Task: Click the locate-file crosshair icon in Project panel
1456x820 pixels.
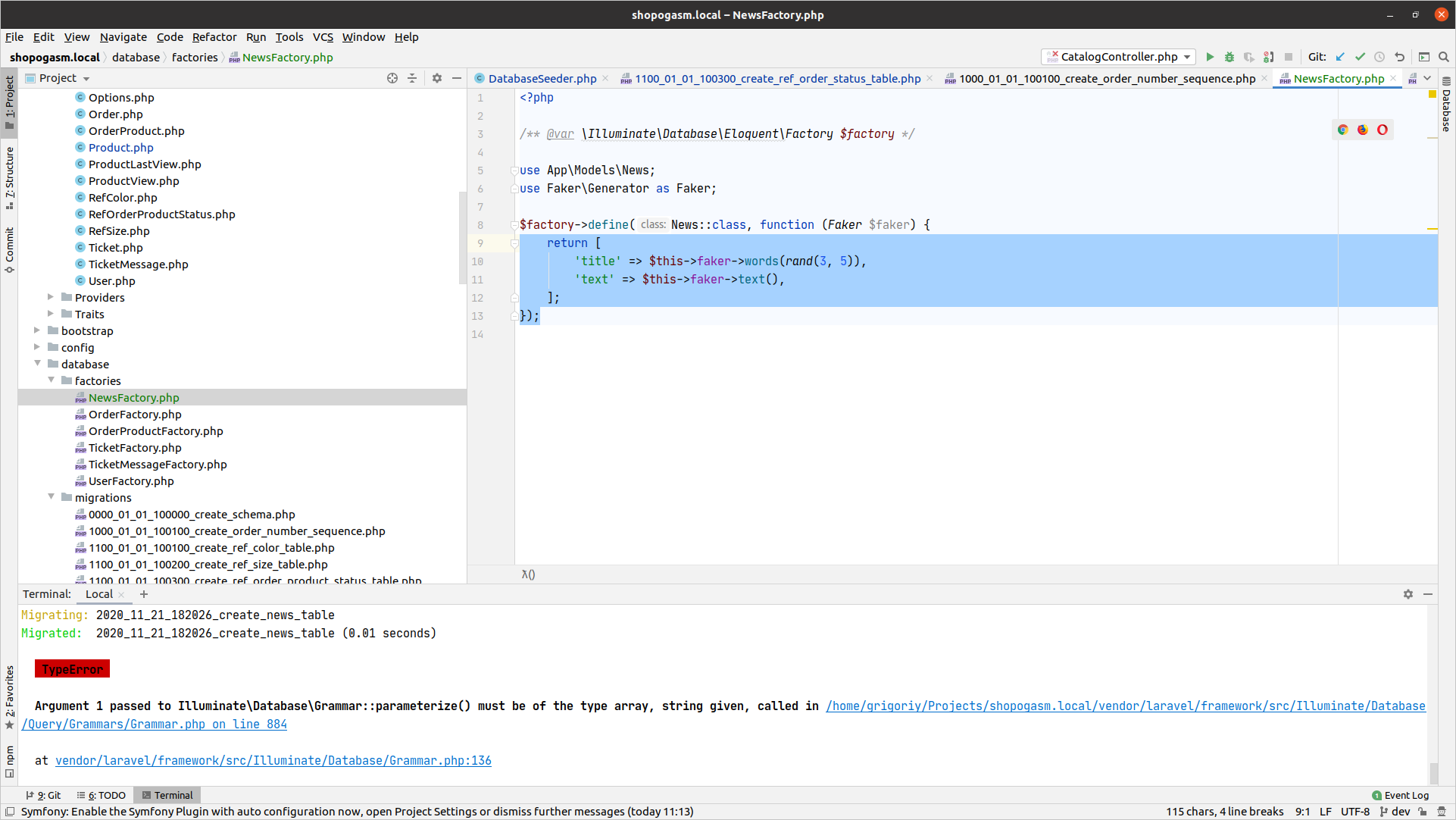Action: point(392,78)
